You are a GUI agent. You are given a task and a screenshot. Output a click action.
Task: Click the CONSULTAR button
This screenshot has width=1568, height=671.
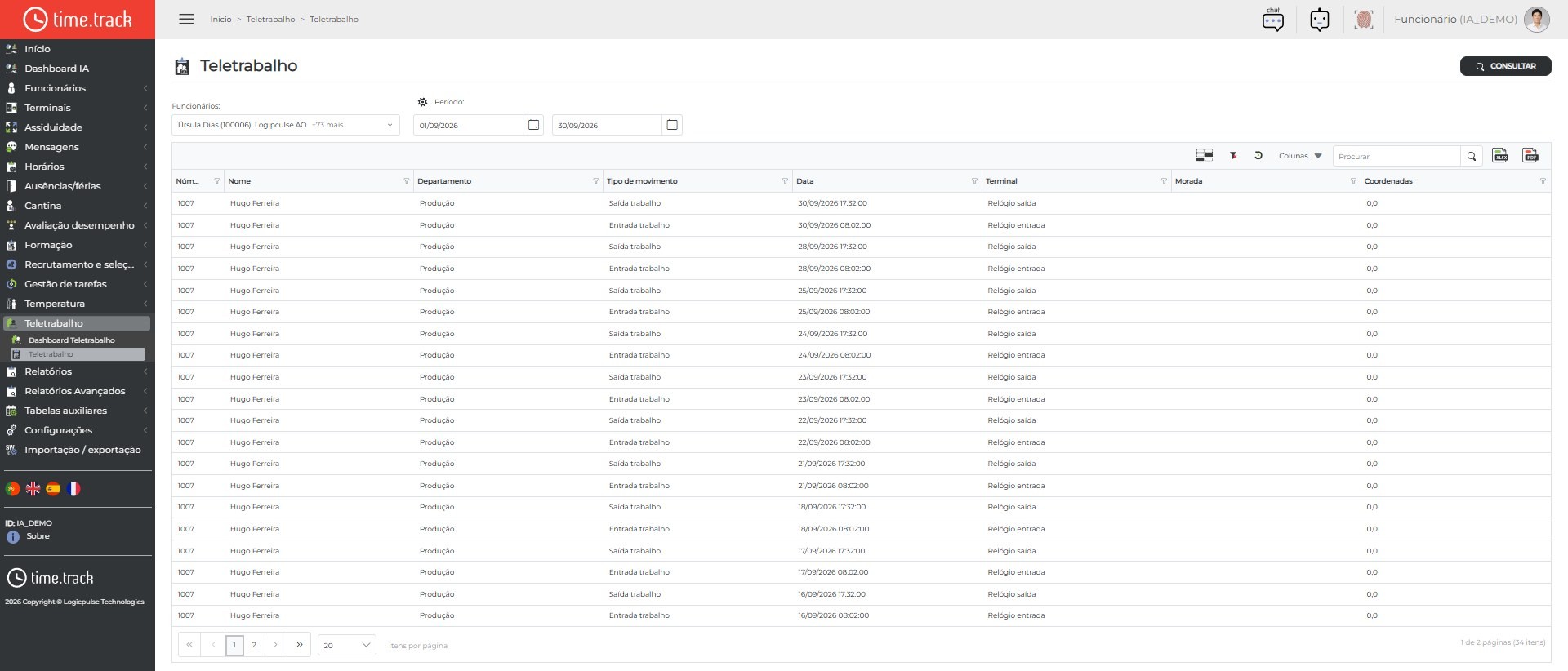1505,66
